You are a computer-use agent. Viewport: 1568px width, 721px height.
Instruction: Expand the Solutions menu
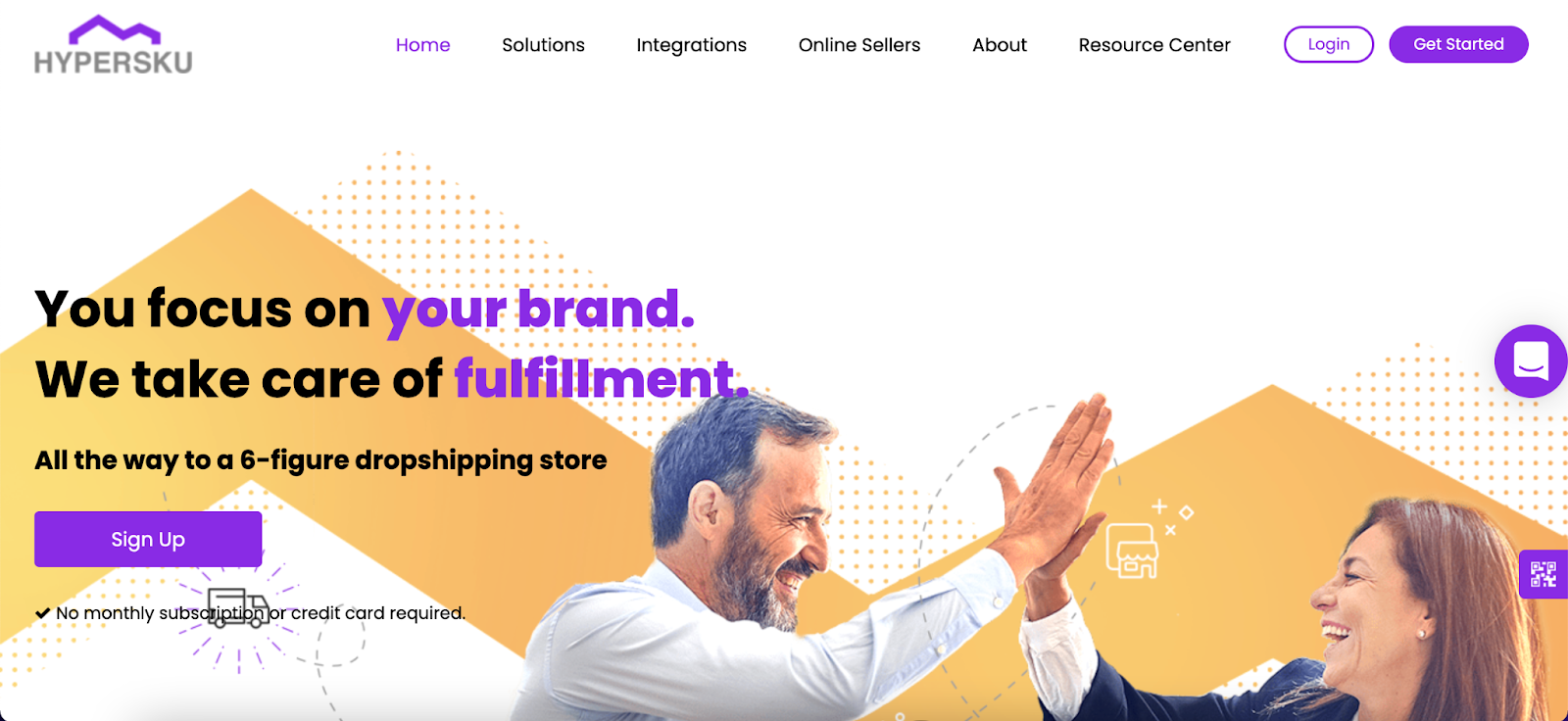click(x=543, y=45)
